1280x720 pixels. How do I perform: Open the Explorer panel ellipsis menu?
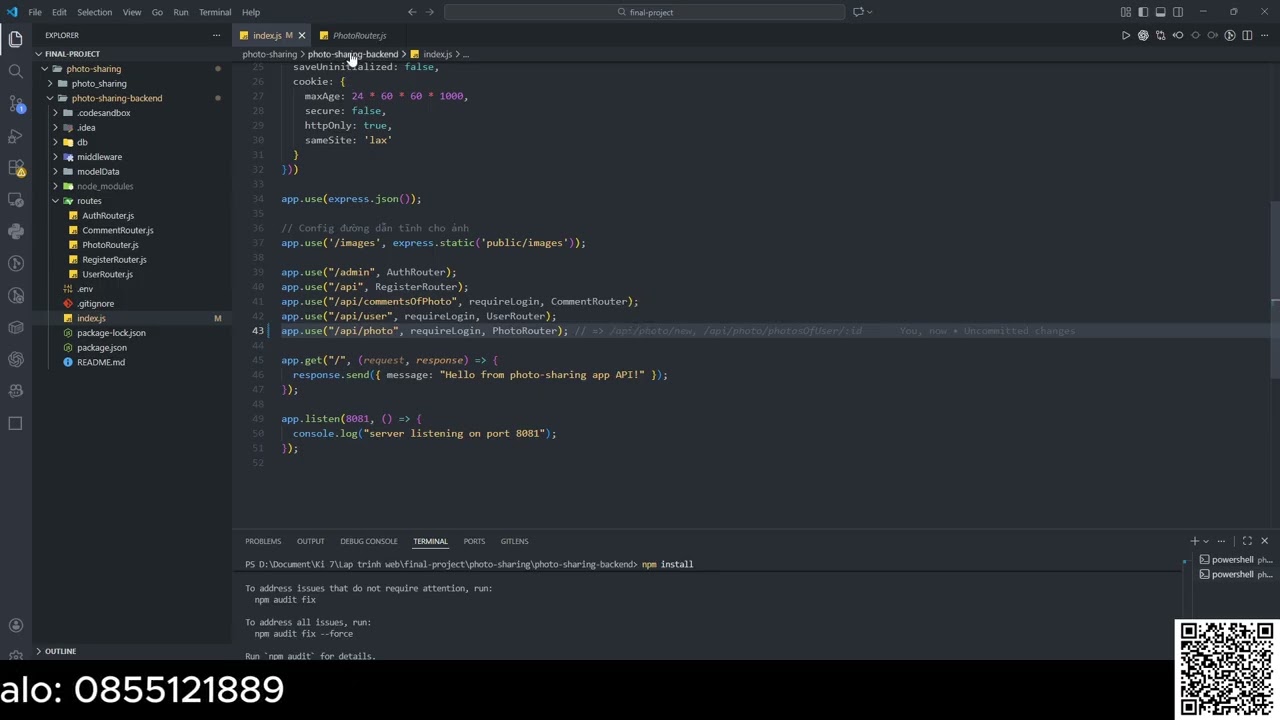coord(216,35)
